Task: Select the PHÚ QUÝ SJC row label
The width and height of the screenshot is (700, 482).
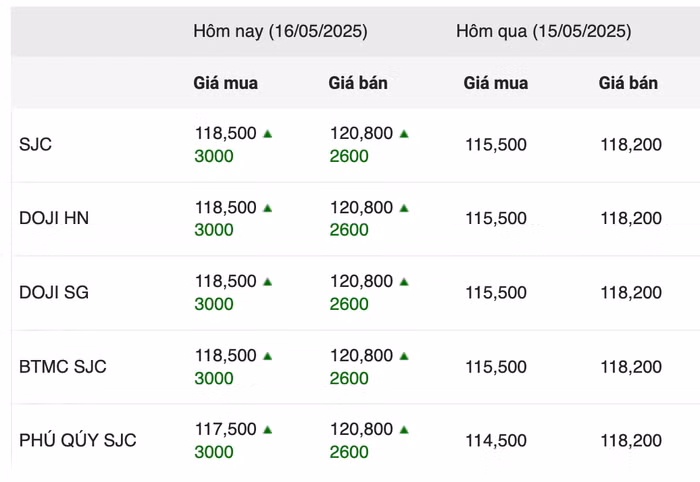Action: click(x=78, y=440)
